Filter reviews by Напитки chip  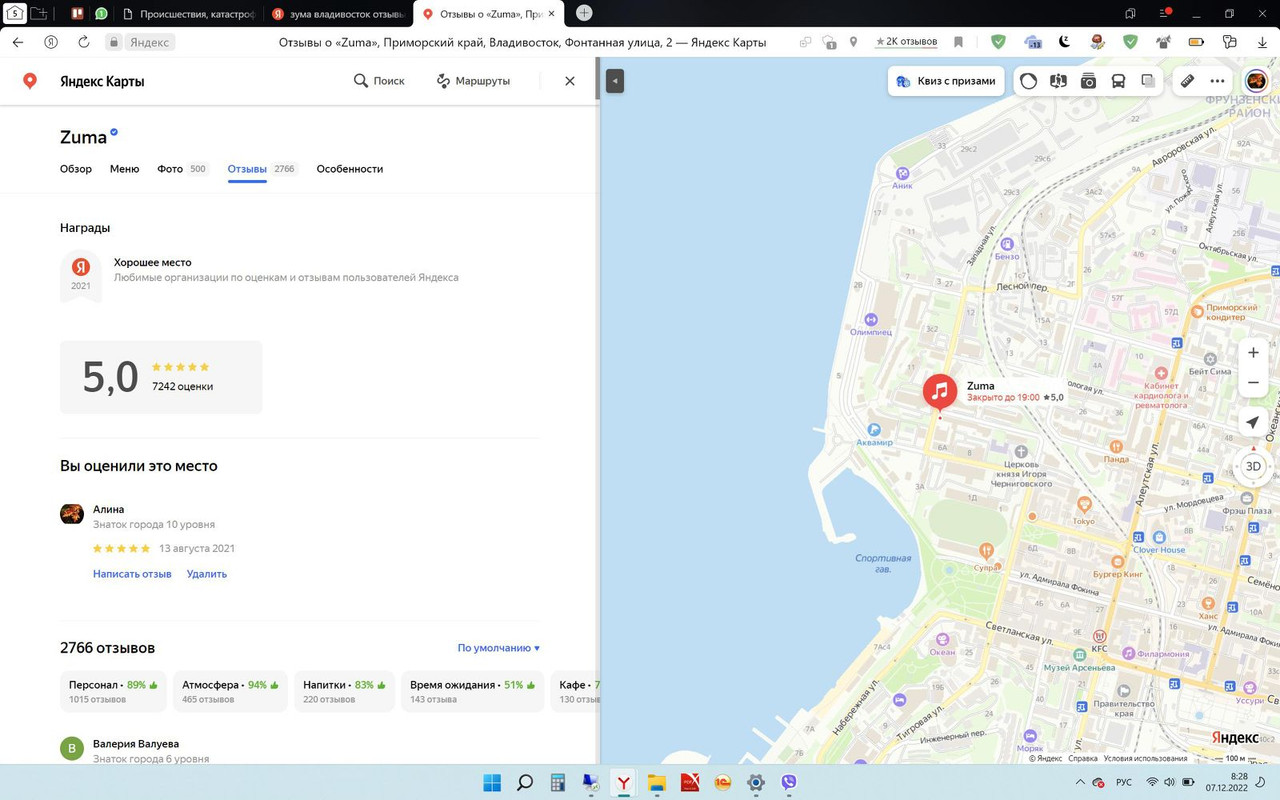pyautogui.click(x=344, y=691)
